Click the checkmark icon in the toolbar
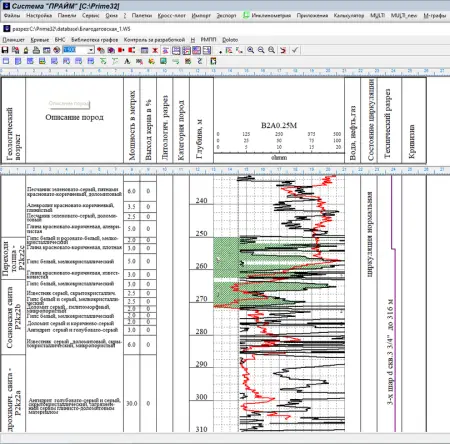The width and height of the screenshot is (450, 444). click(295, 50)
